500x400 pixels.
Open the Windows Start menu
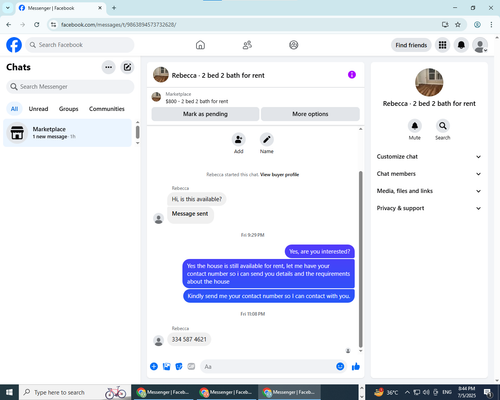(9, 392)
